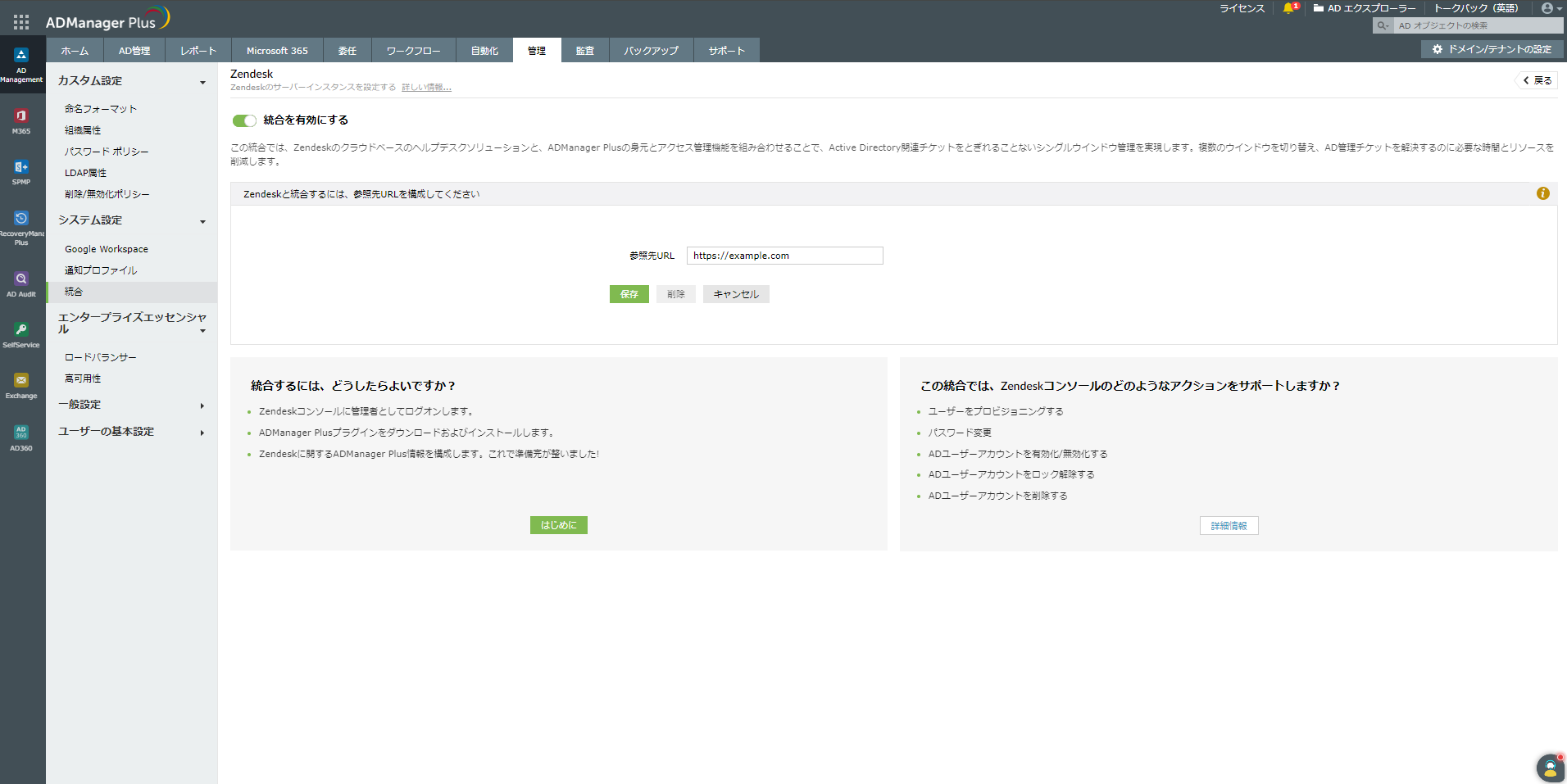The image size is (1567, 784).
Task: Collapse the カスタム設定 section
Action: click(x=202, y=82)
